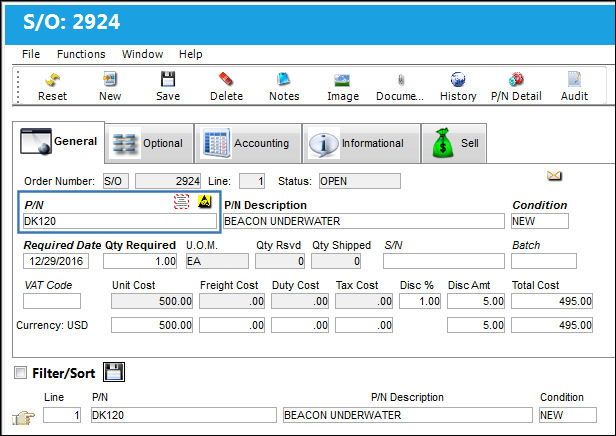Click the USD row Unit Cost field 500.00
Image resolution: width=616 pixels, height=436 pixels.
coord(152,325)
